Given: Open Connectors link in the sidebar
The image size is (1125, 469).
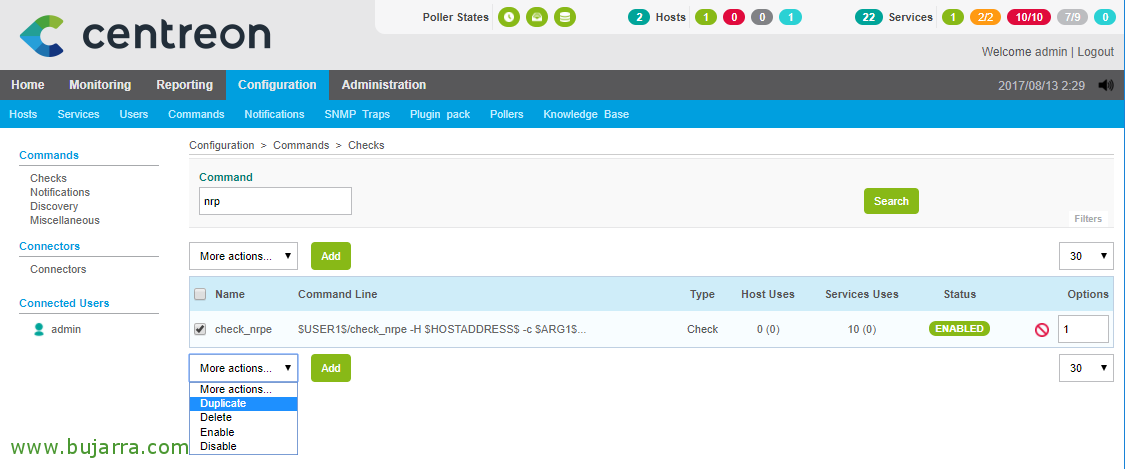Looking at the screenshot, I should coord(58,270).
